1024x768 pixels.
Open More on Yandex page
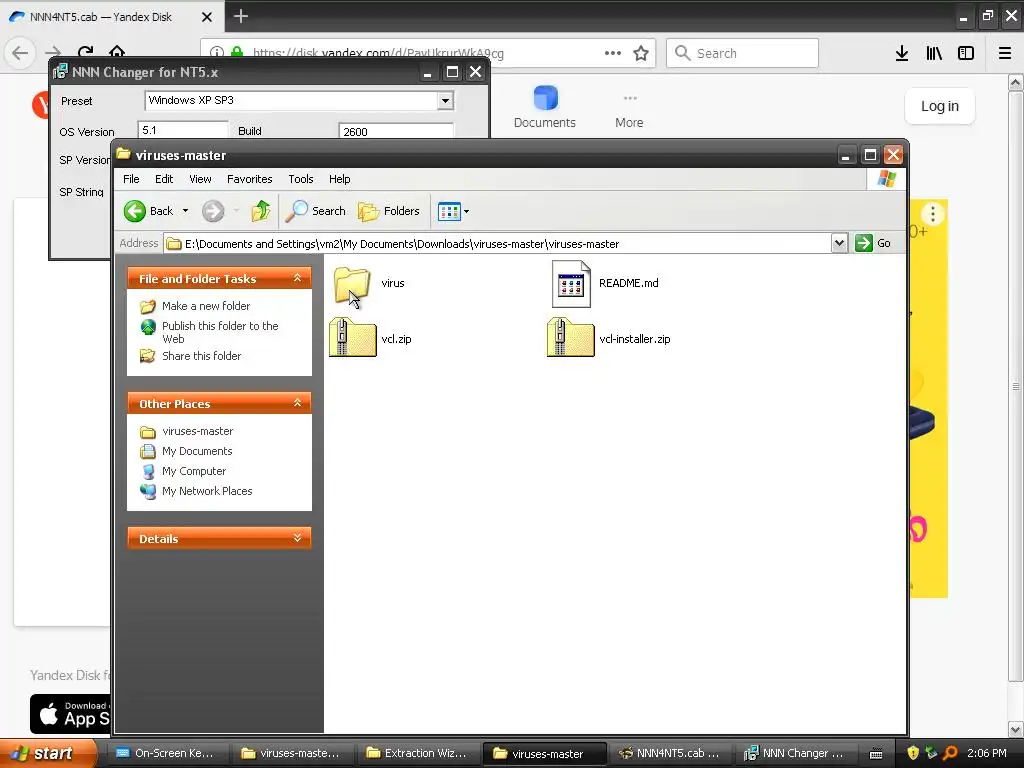pos(629,110)
